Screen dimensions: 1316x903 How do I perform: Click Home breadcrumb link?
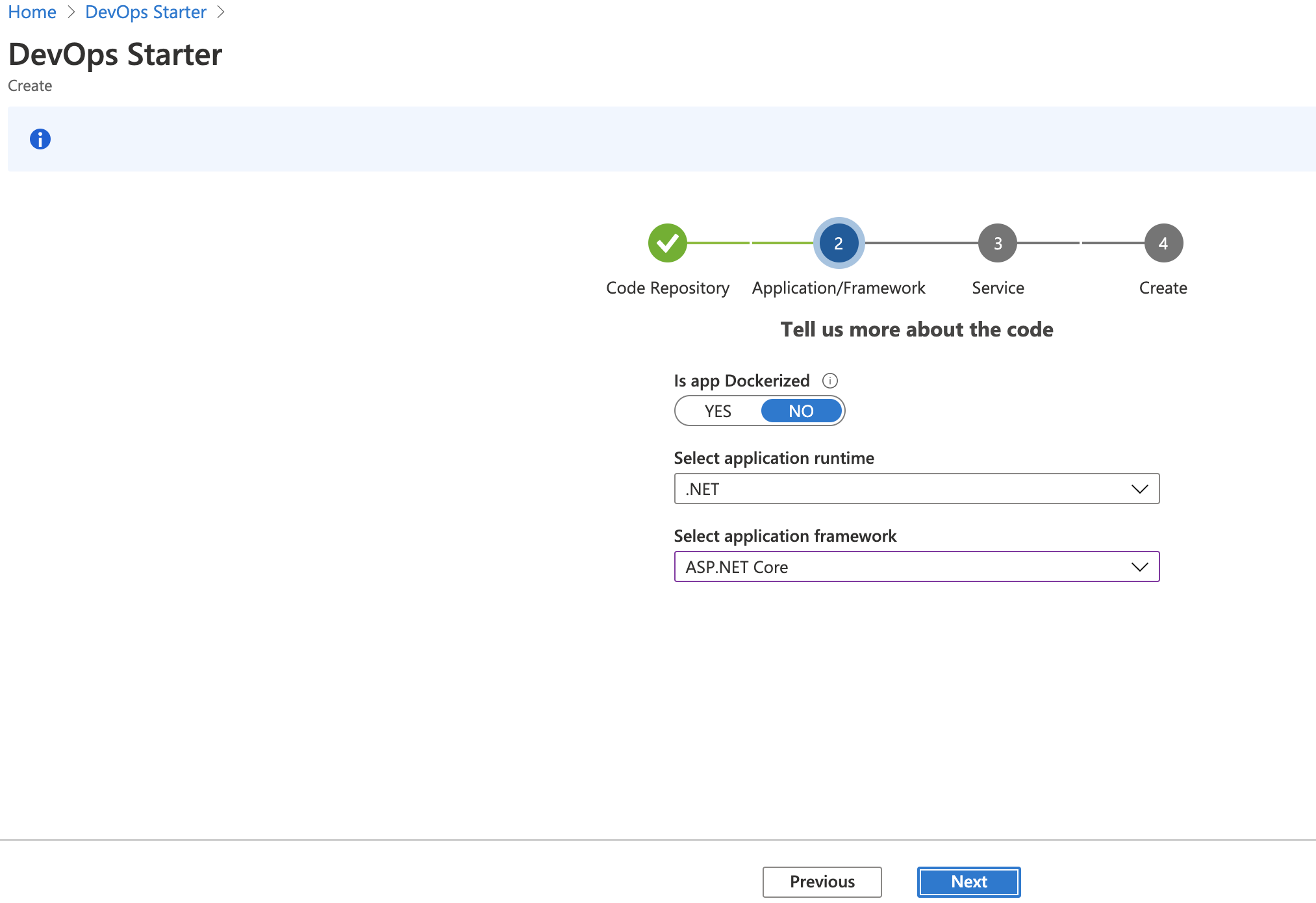click(32, 12)
